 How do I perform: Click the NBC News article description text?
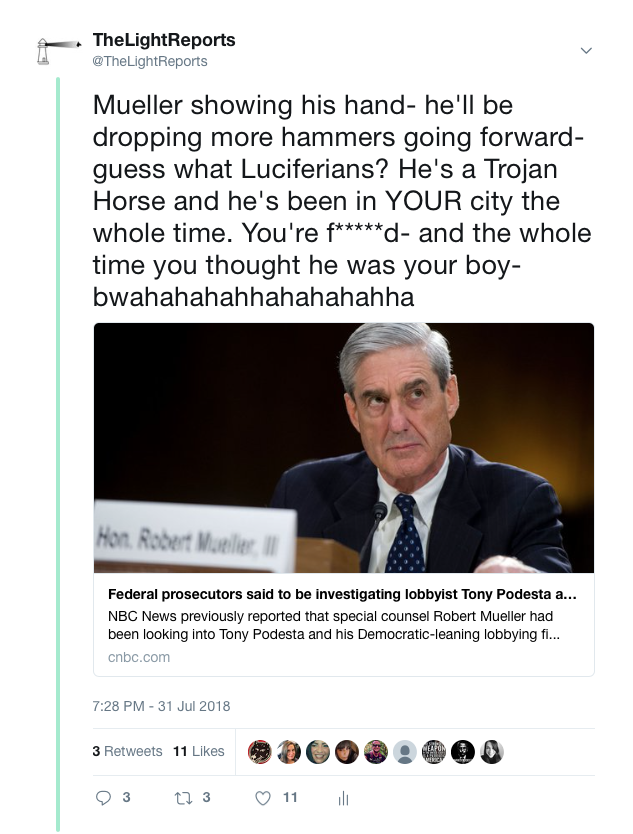coord(330,625)
